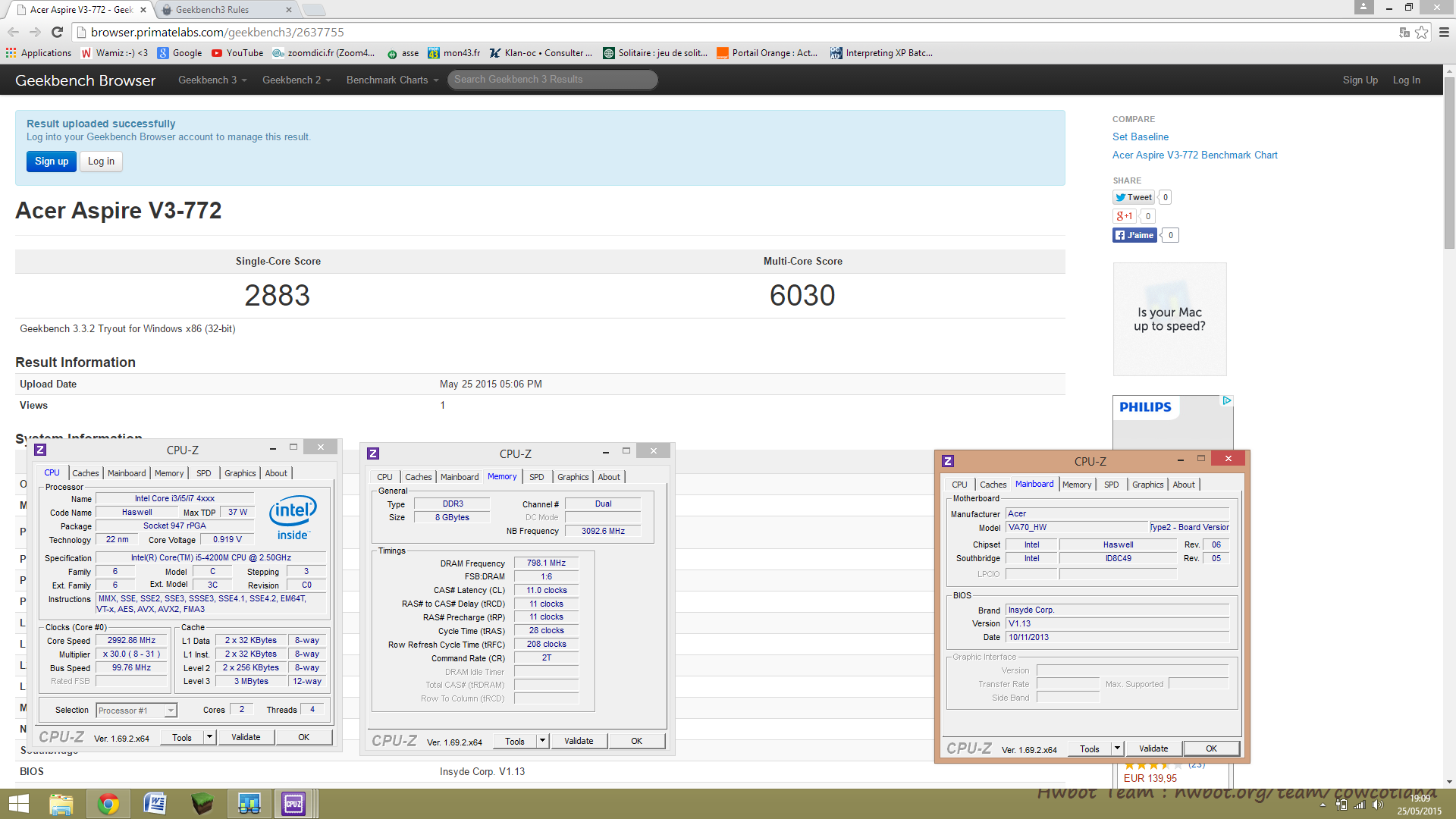This screenshot has height=819, width=1456.
Task: Open Acer Aspire V3-772 Benchmark Chart link
Action: tap(1195, 155)
